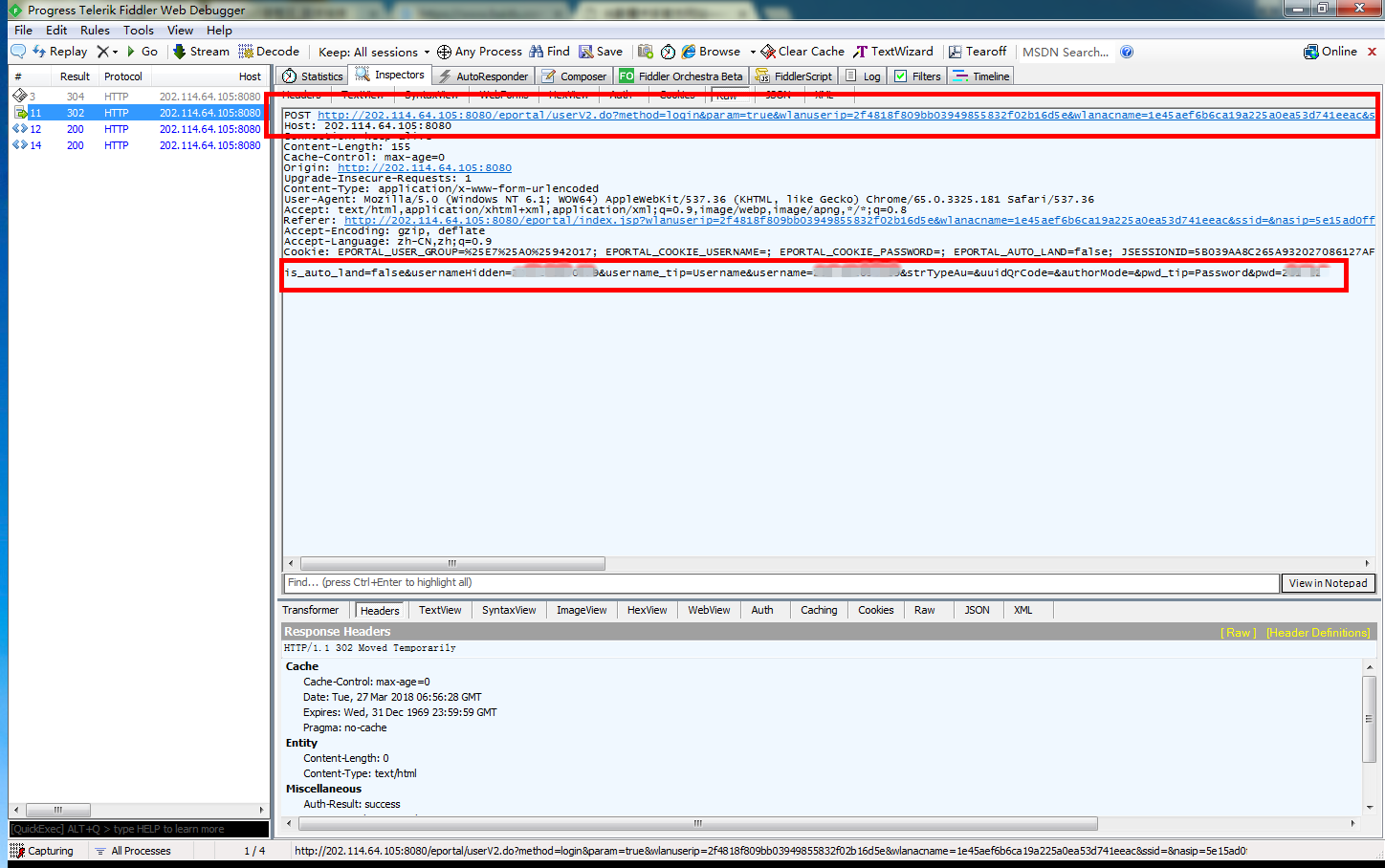1385x868 pixels.
Task: Click All Processes filter in status bar
Action: [133, 851]
